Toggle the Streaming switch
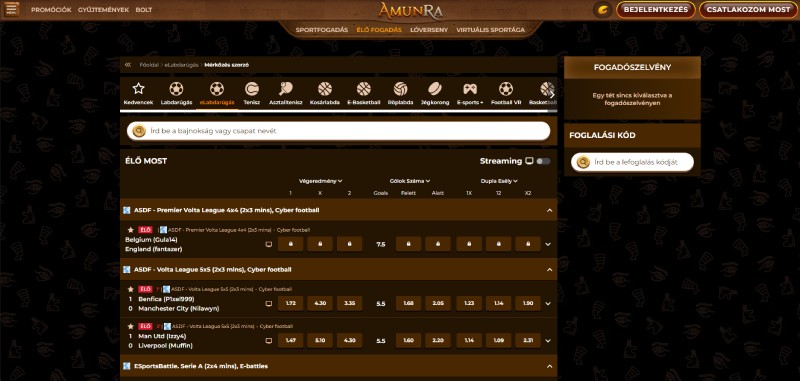This screenshot has width=800, height=381. (543, 161)
